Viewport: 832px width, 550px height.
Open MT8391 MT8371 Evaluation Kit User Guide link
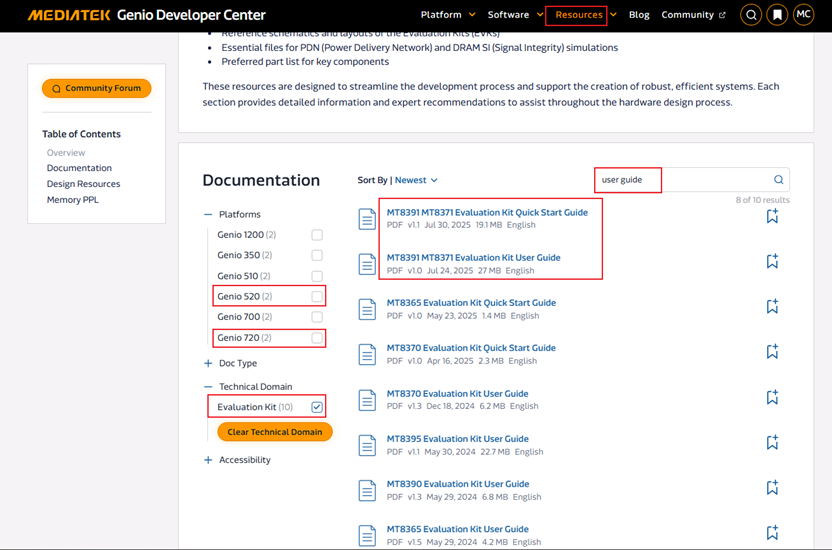tap(473, 258)
